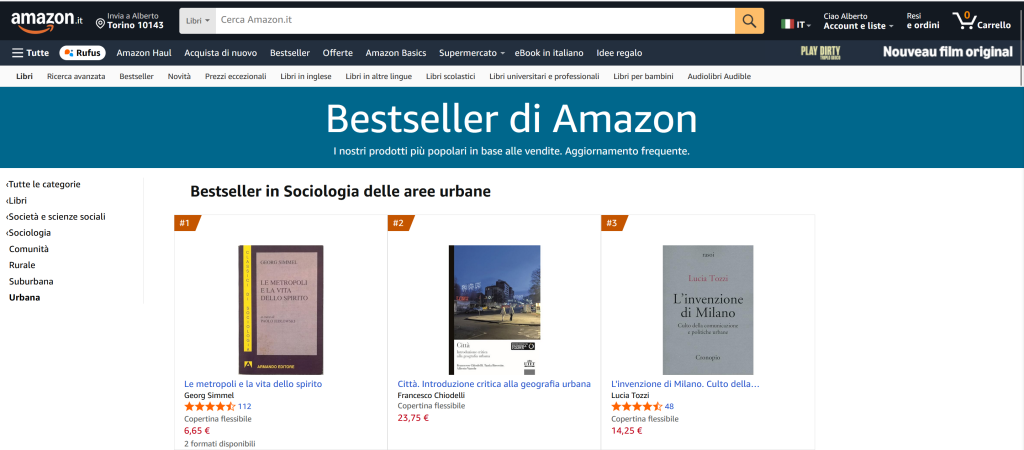Screen dimensions: 1024x450
Task: Expand the Libri search category dropdown
Action: (x=198, y=21)
